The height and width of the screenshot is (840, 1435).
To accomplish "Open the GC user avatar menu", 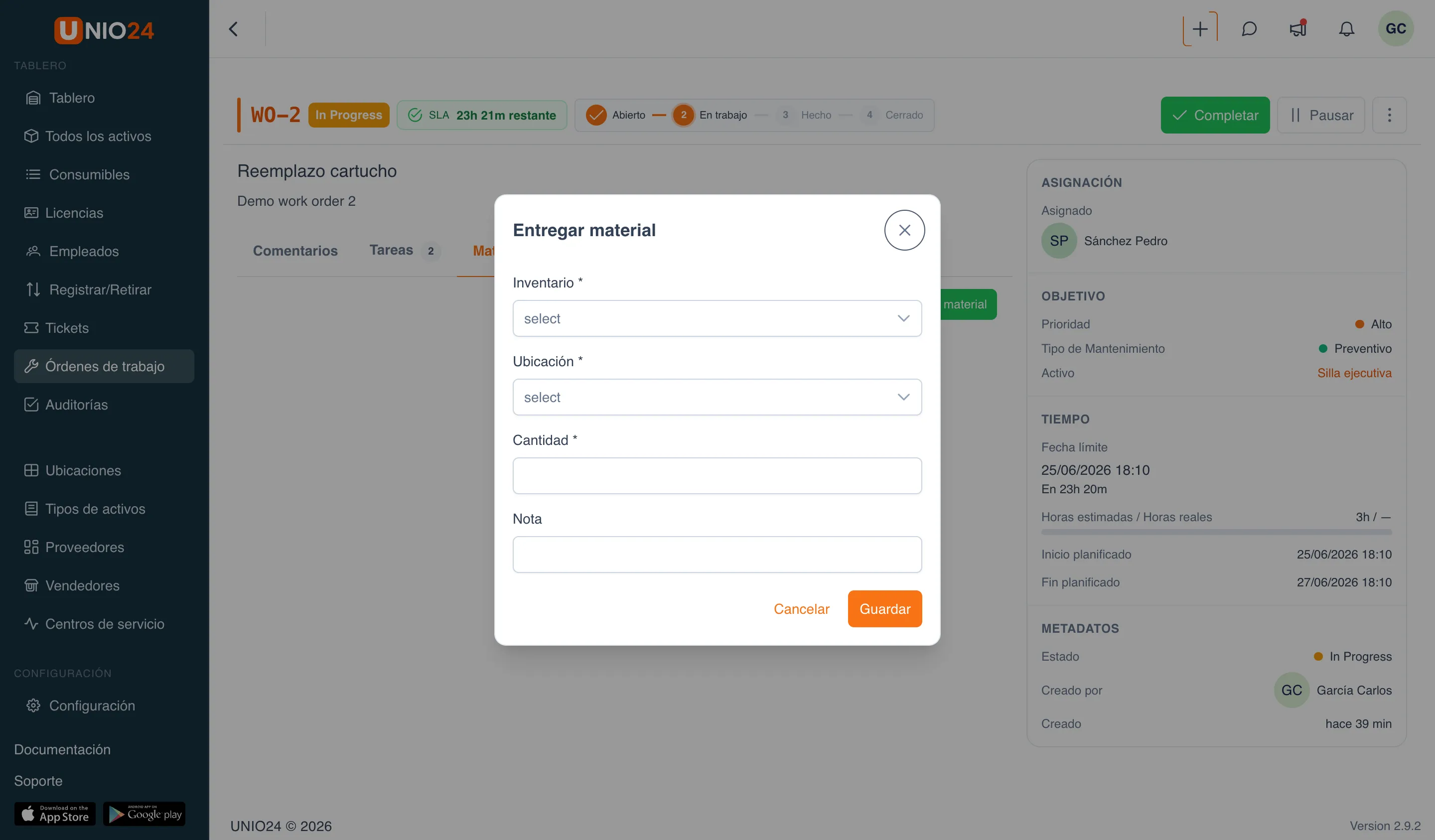I will coord(1396,28).
